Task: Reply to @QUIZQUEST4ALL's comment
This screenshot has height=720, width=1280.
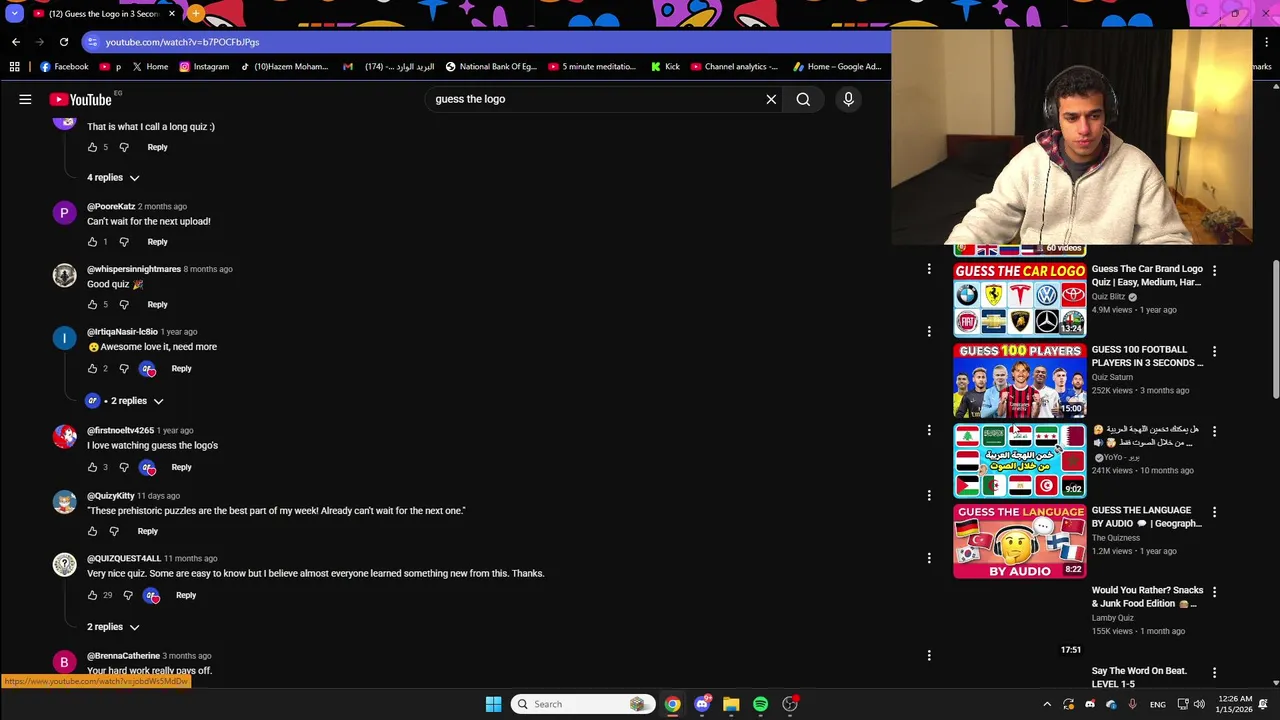Action: coord(186,595)
